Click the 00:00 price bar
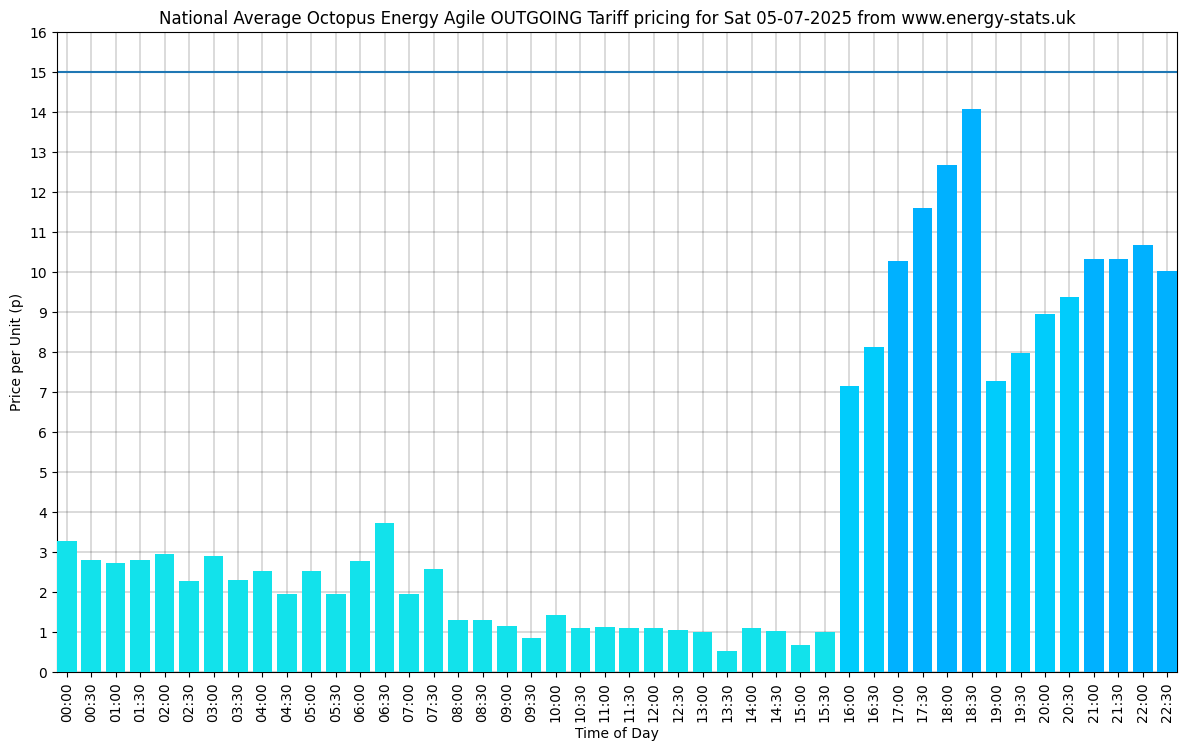1187x751 pixels. [x=67, y=606]
